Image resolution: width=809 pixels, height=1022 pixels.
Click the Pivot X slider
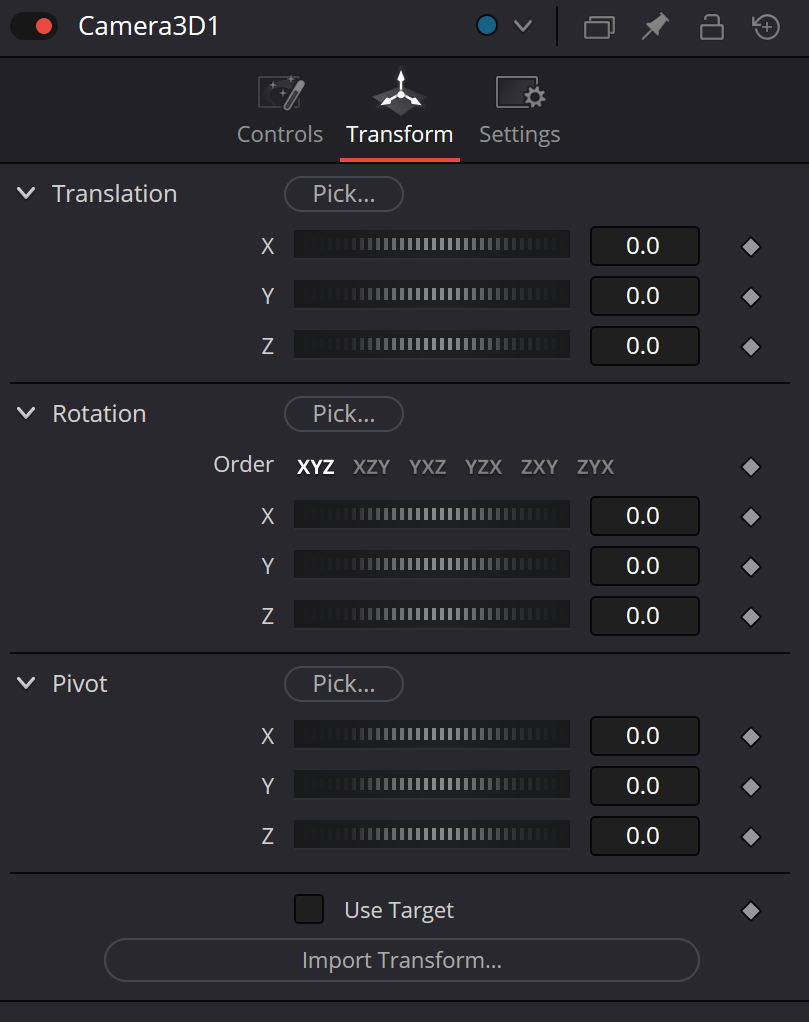click(x=432, y=735)
